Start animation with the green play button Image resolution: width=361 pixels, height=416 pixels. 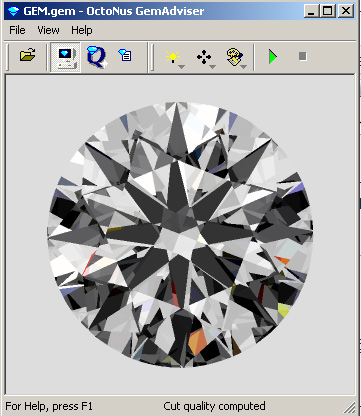[x=273, y=57]
